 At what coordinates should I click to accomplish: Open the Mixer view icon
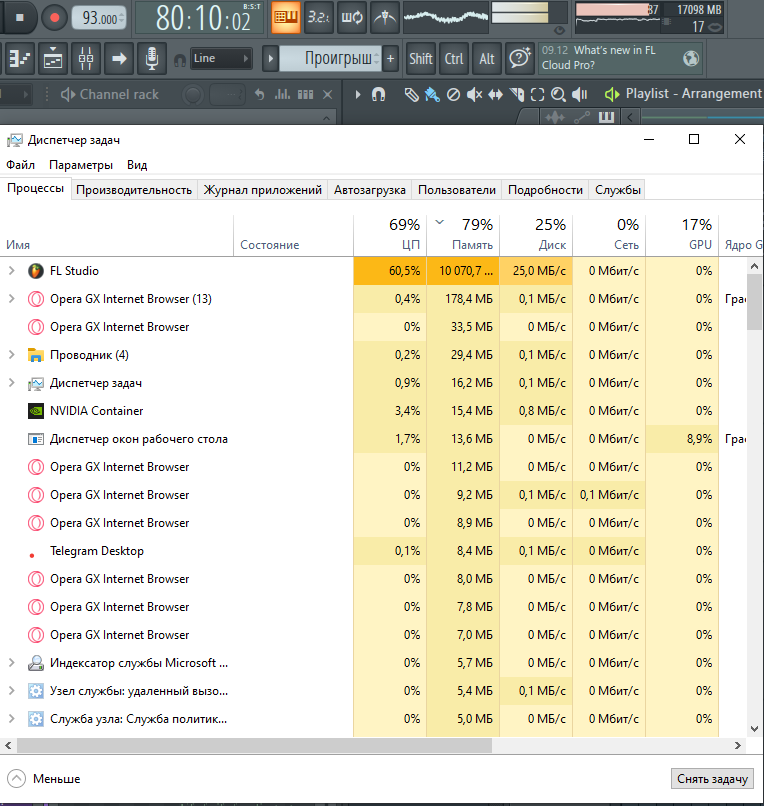pos(86,59)
